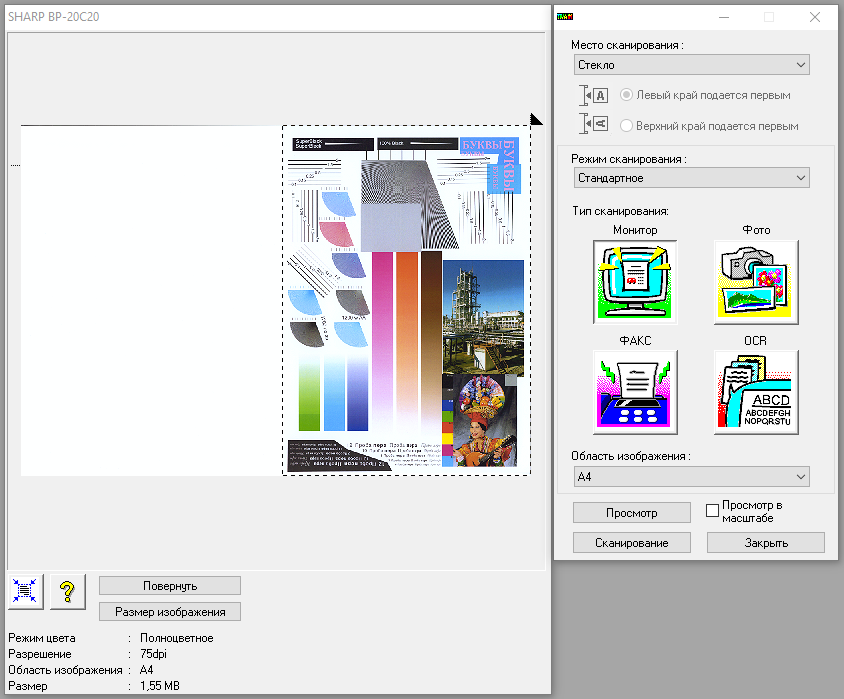Select radio Верхний край подается первым
The image size is (844, 699).
[626, 126]
